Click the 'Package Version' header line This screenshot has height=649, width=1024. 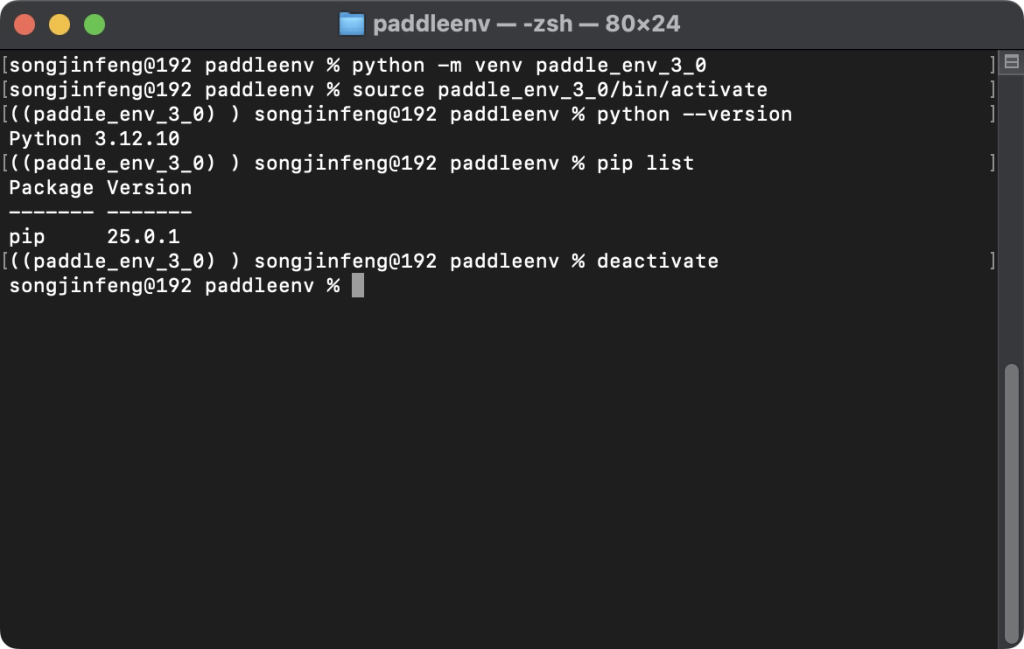100,188
